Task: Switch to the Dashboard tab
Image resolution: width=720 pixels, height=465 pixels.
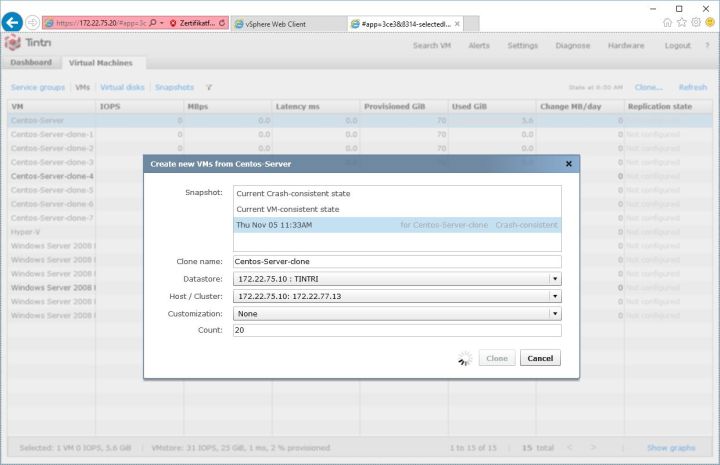Action: point(31,63)
